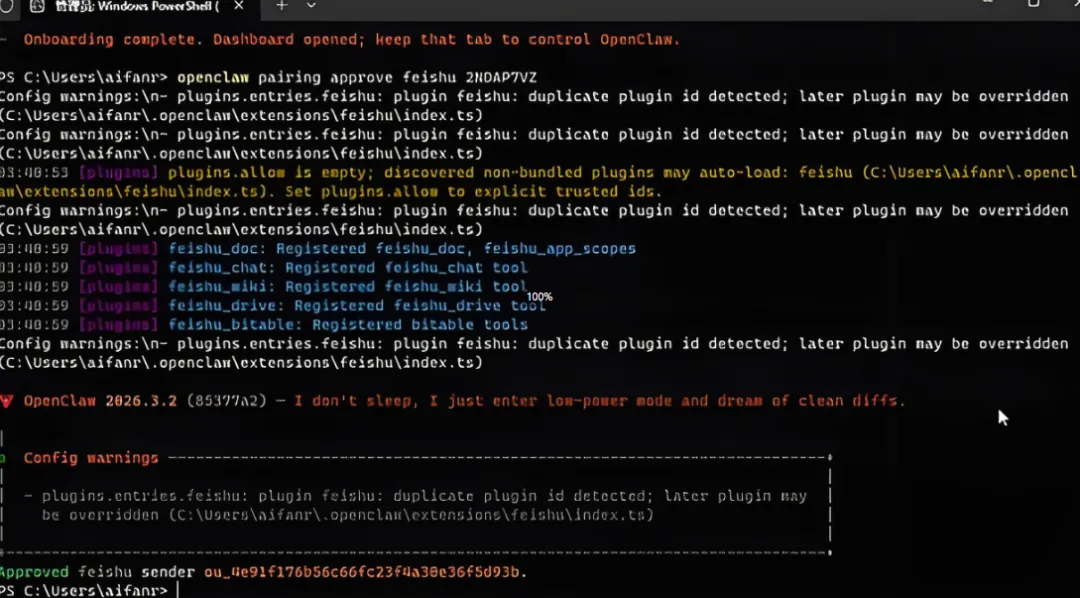1080x598 pixels.
Task: Click 'Set plugins.allow to explicit trusted ids'
Action: (474, 192)
